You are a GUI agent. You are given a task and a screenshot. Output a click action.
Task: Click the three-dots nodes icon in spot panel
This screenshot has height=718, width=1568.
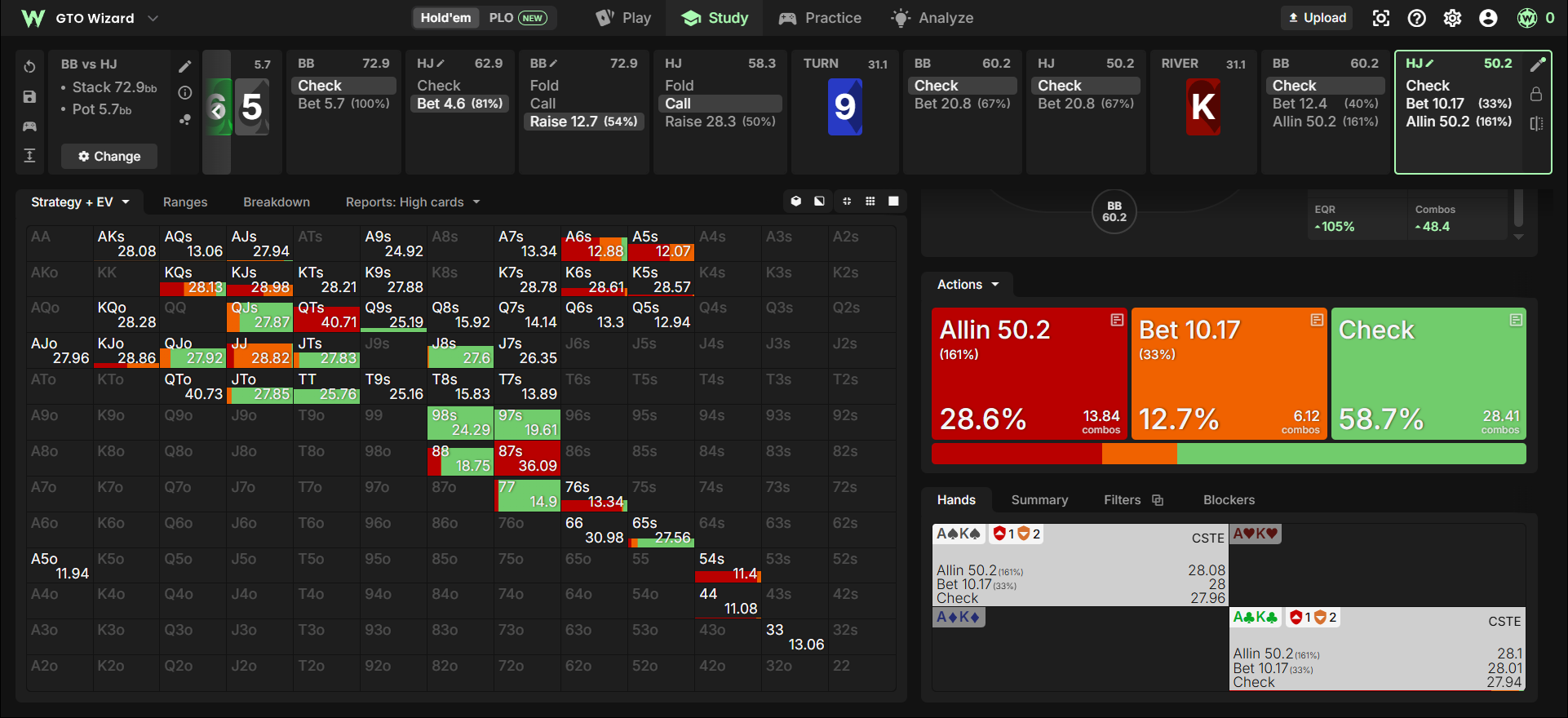click(x=185, y=119)
